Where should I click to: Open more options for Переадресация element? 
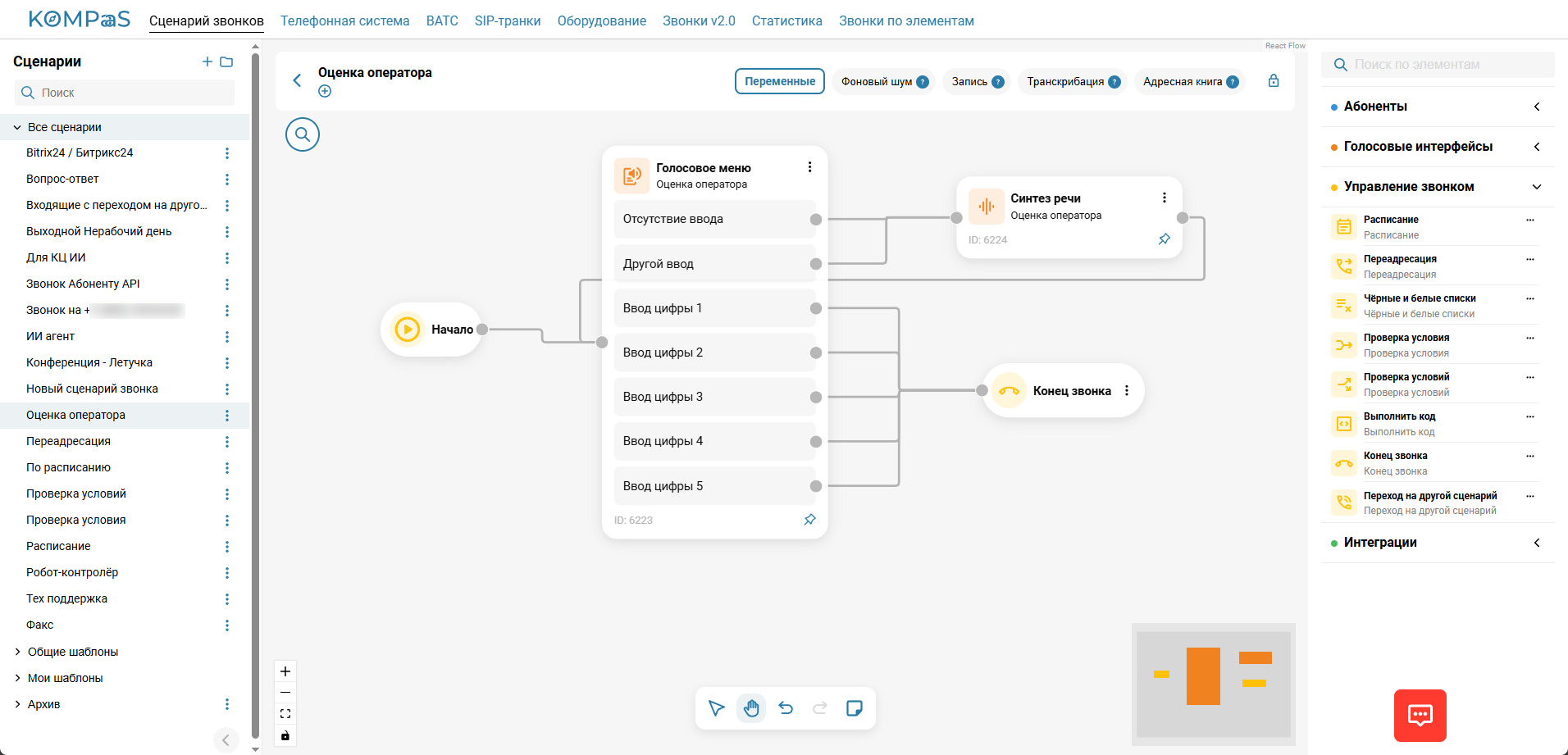(1530, 259)
